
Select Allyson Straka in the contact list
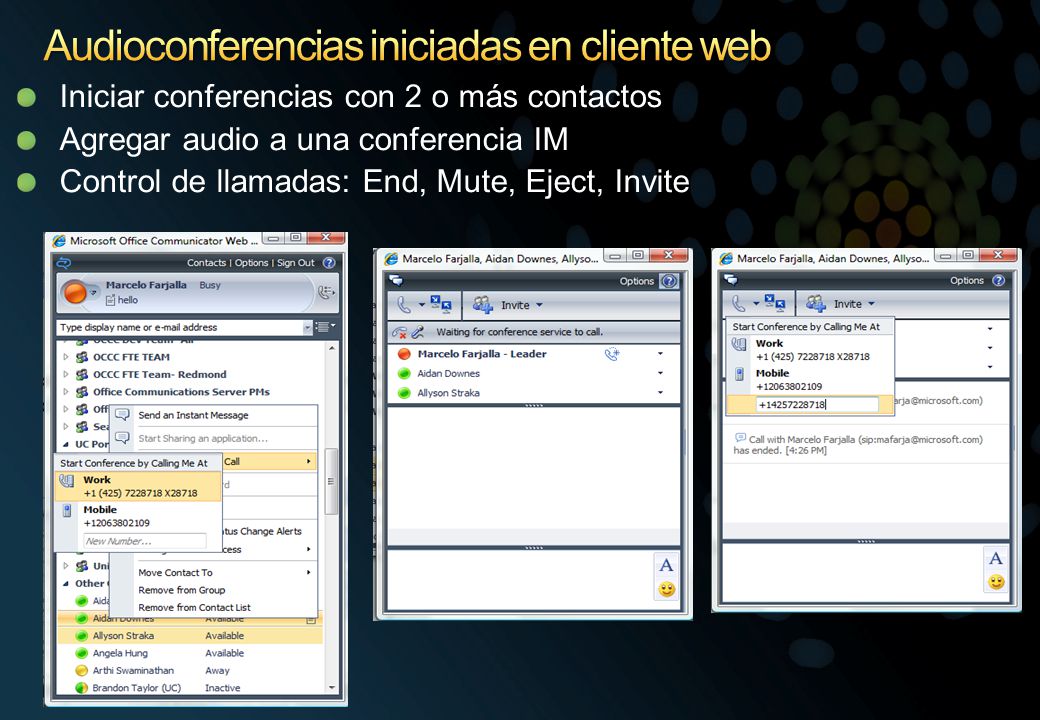point(190,635)
